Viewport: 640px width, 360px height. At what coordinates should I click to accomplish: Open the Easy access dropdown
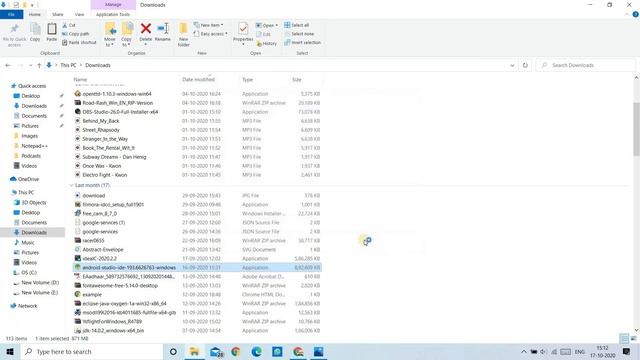click(211, 34)
